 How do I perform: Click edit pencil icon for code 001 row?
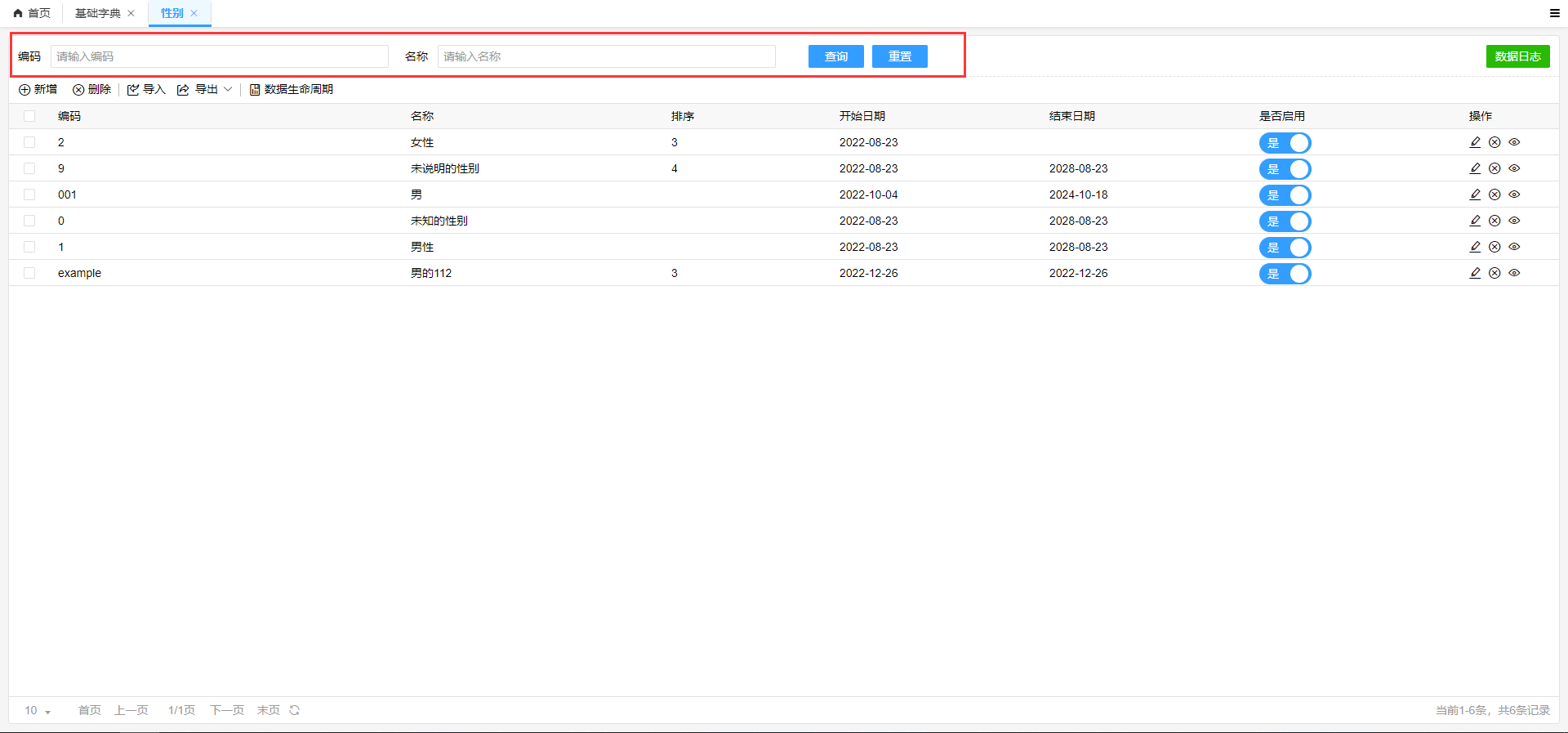coord(1475,194)
